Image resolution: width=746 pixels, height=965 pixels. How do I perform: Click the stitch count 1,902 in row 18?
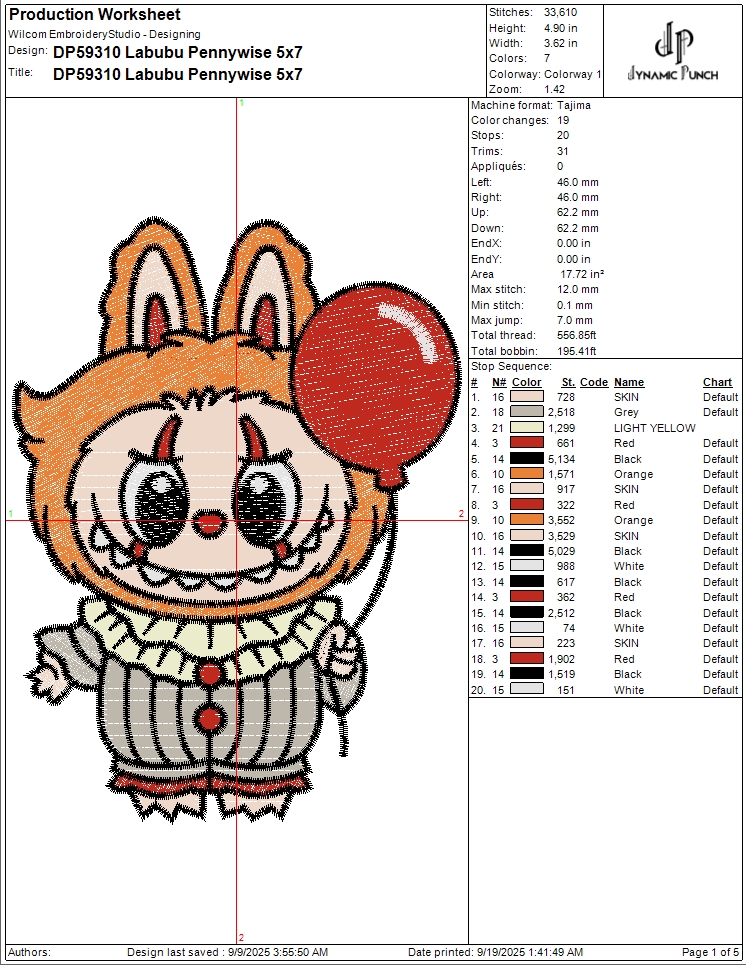(x=561, y=659)
